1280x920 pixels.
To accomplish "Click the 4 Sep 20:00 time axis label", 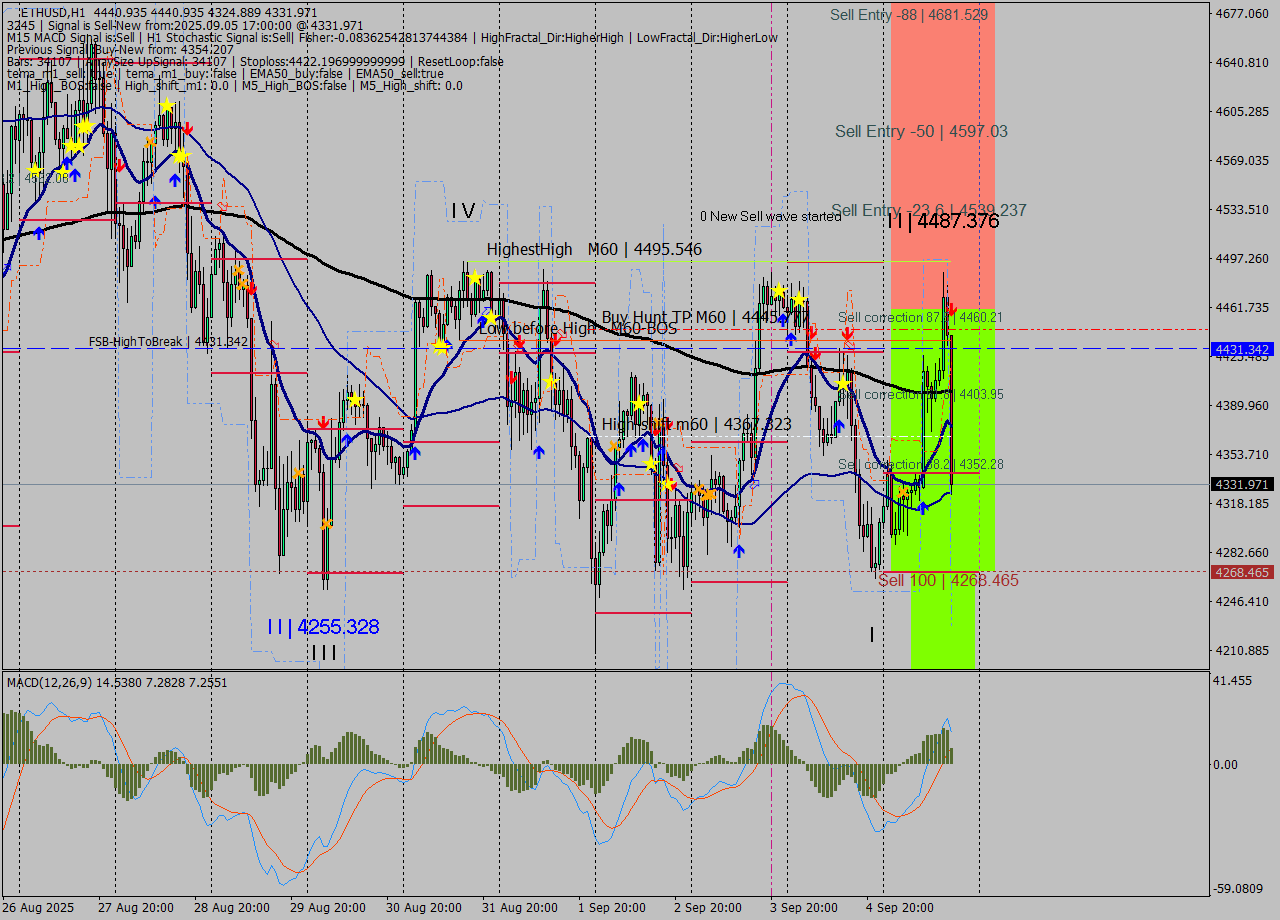I will pyautogui.click(x=899, y=907).
